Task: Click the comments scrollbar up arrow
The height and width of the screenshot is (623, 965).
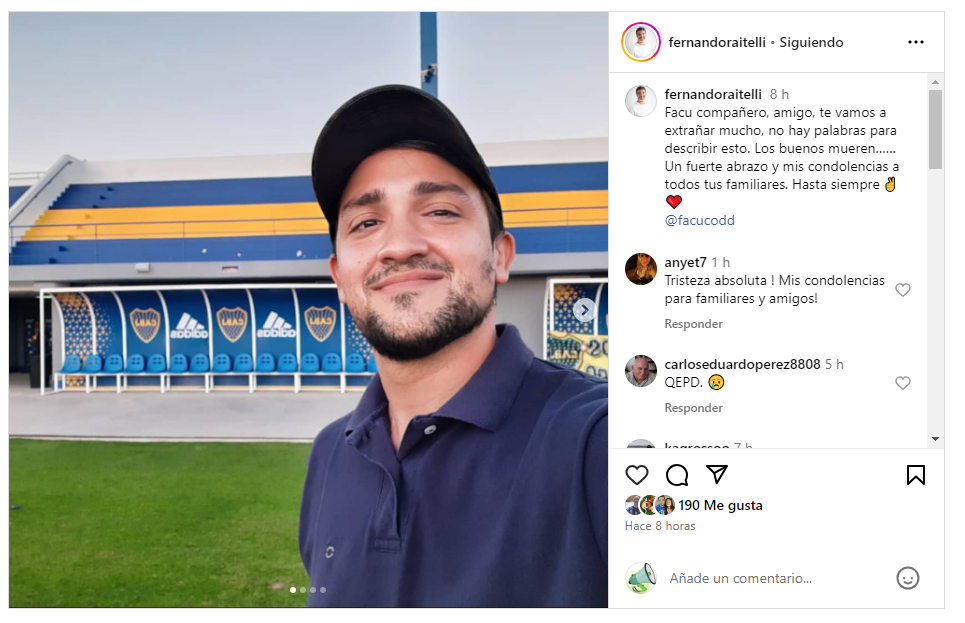Action: [x=935, y=81]
